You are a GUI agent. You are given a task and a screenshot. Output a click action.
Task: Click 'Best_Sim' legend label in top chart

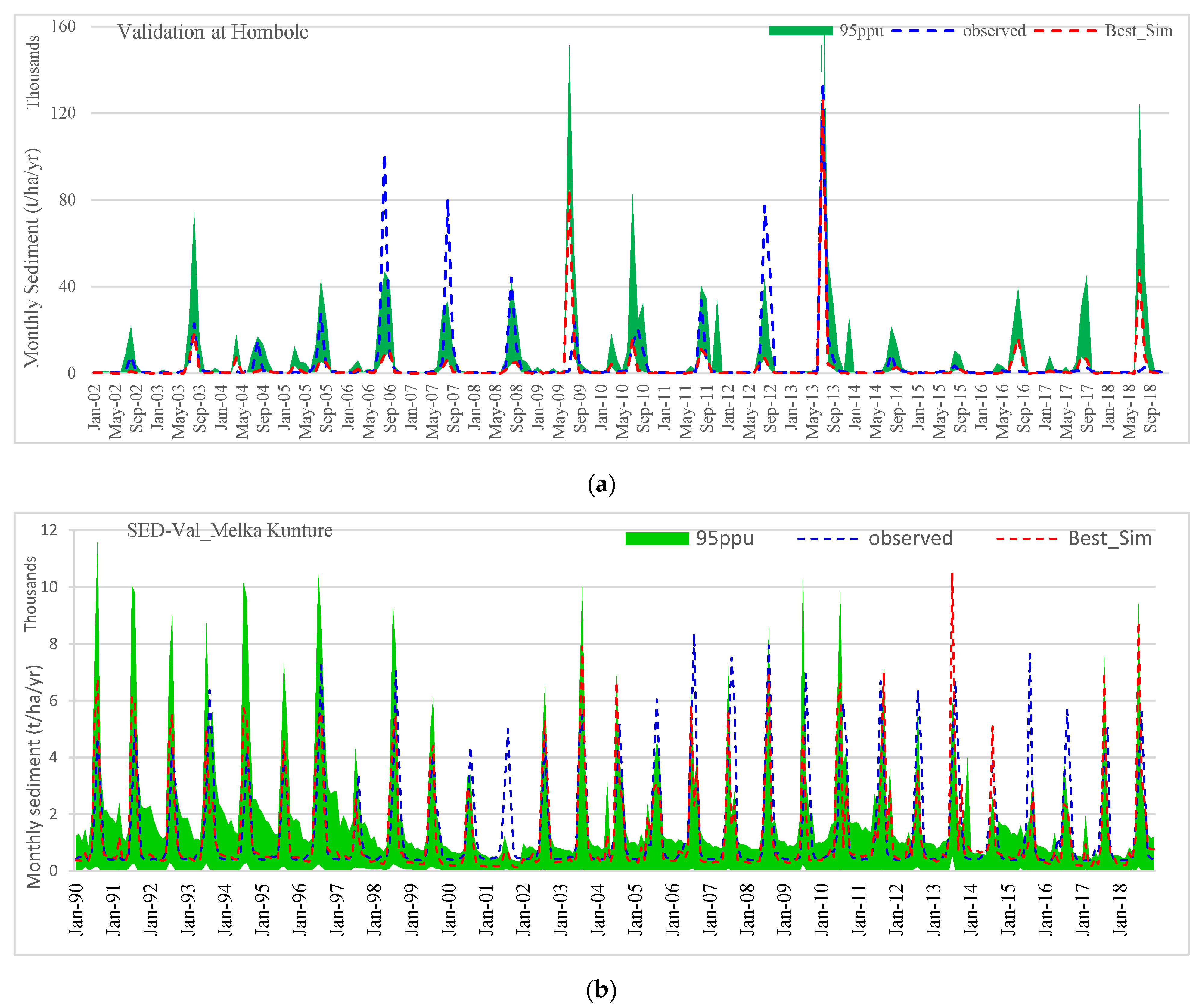click(x=1139, y=31)
